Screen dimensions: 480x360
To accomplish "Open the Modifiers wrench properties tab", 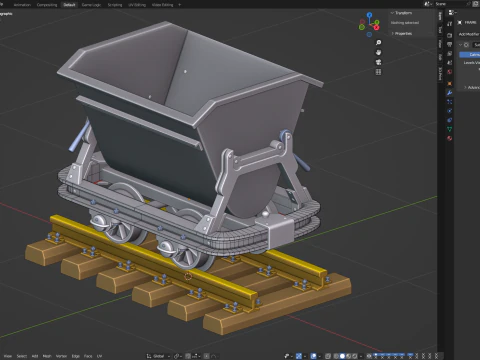I will click(x=450, y=93).
